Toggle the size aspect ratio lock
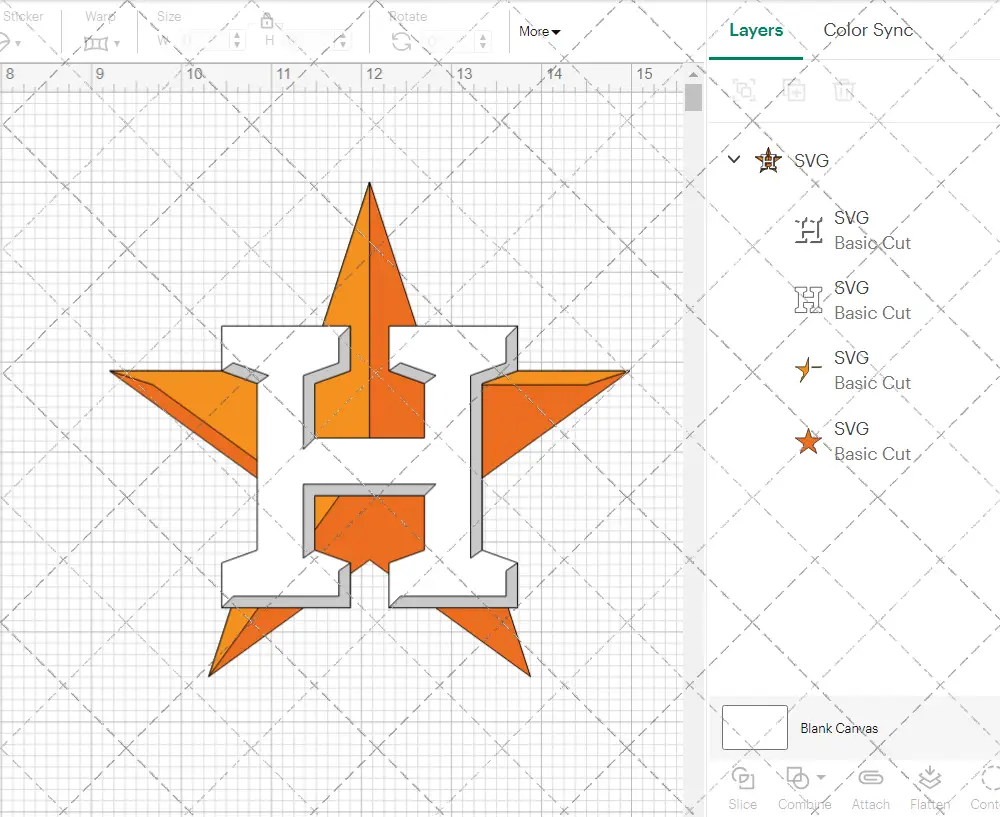The width and height of the screenshot is (1000, 817). pos(268,21)
